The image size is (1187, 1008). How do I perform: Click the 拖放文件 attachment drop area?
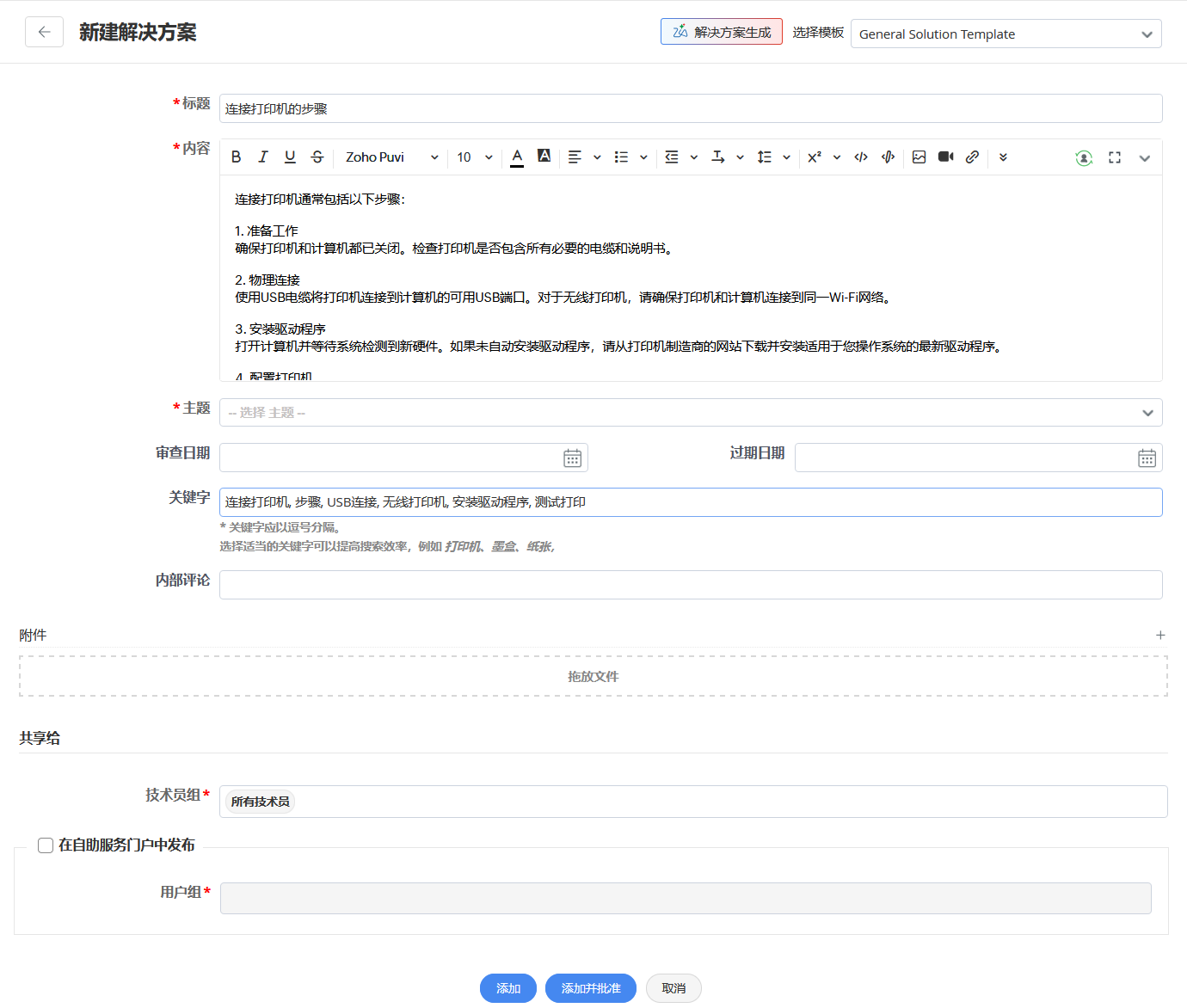[593, 677]
